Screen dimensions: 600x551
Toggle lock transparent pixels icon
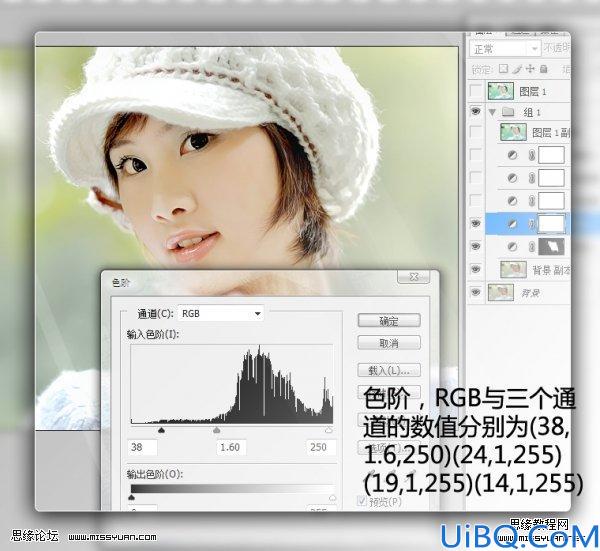[x=504, y=69]
